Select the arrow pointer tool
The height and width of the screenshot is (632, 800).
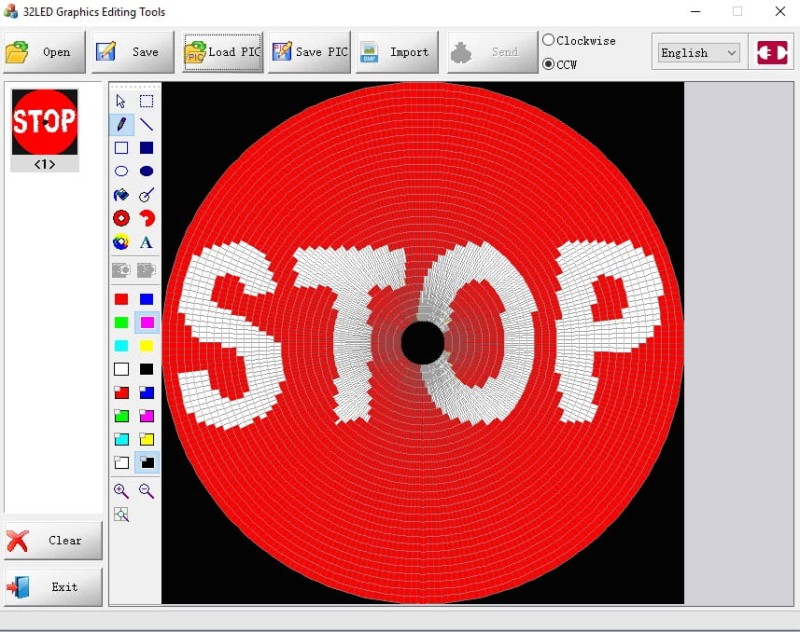(121, 101)
